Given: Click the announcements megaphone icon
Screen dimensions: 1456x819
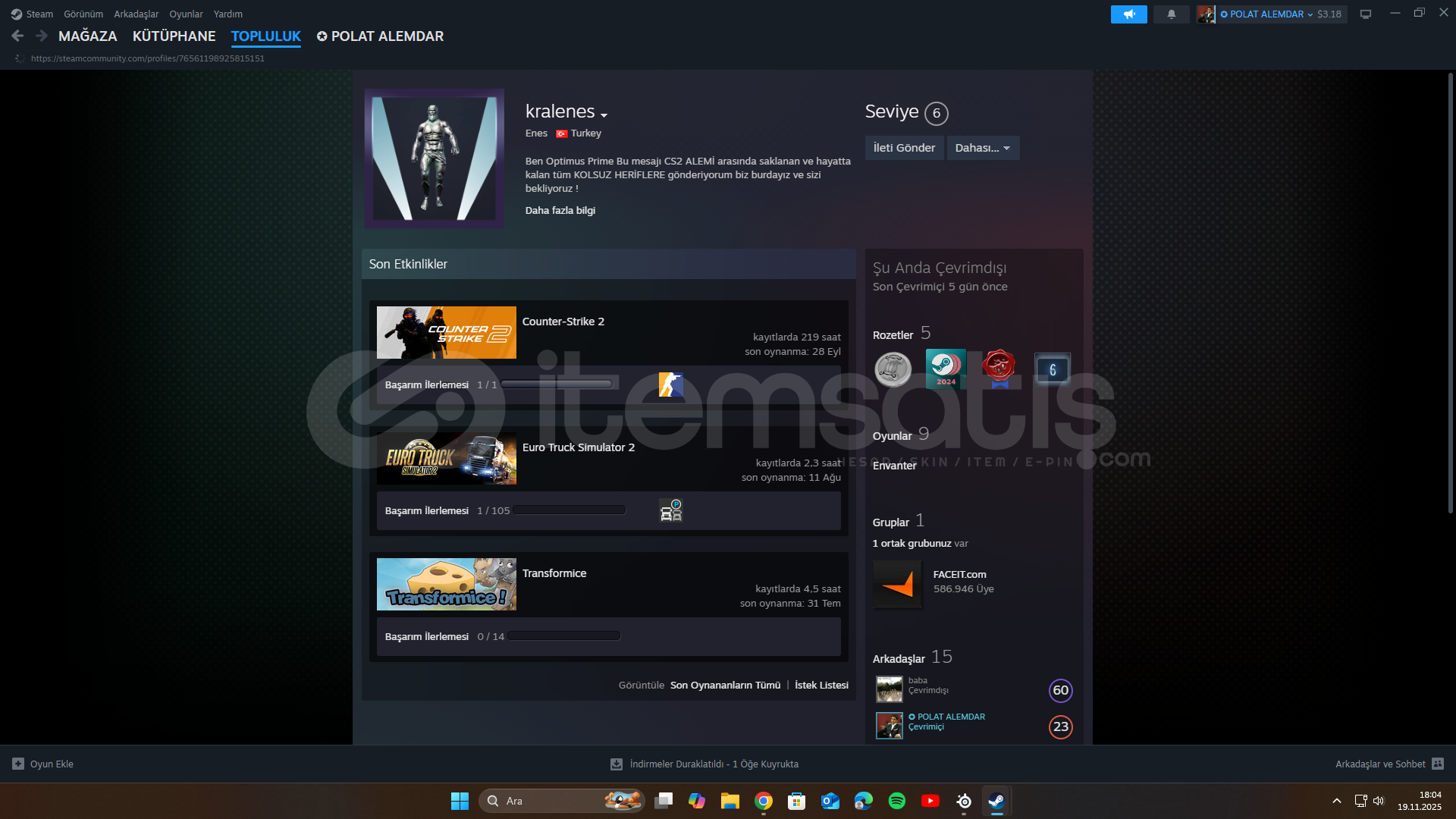Looking at the screenshot, I should pos(1128,14).
